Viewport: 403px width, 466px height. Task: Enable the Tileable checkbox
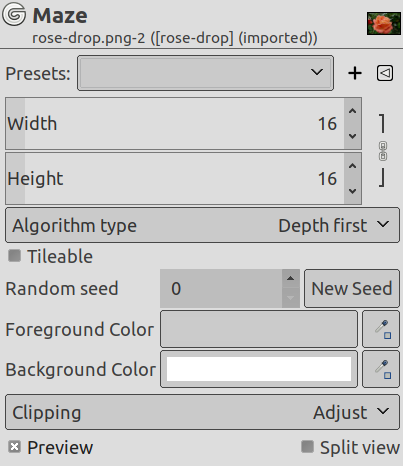(x=15, y=256)
